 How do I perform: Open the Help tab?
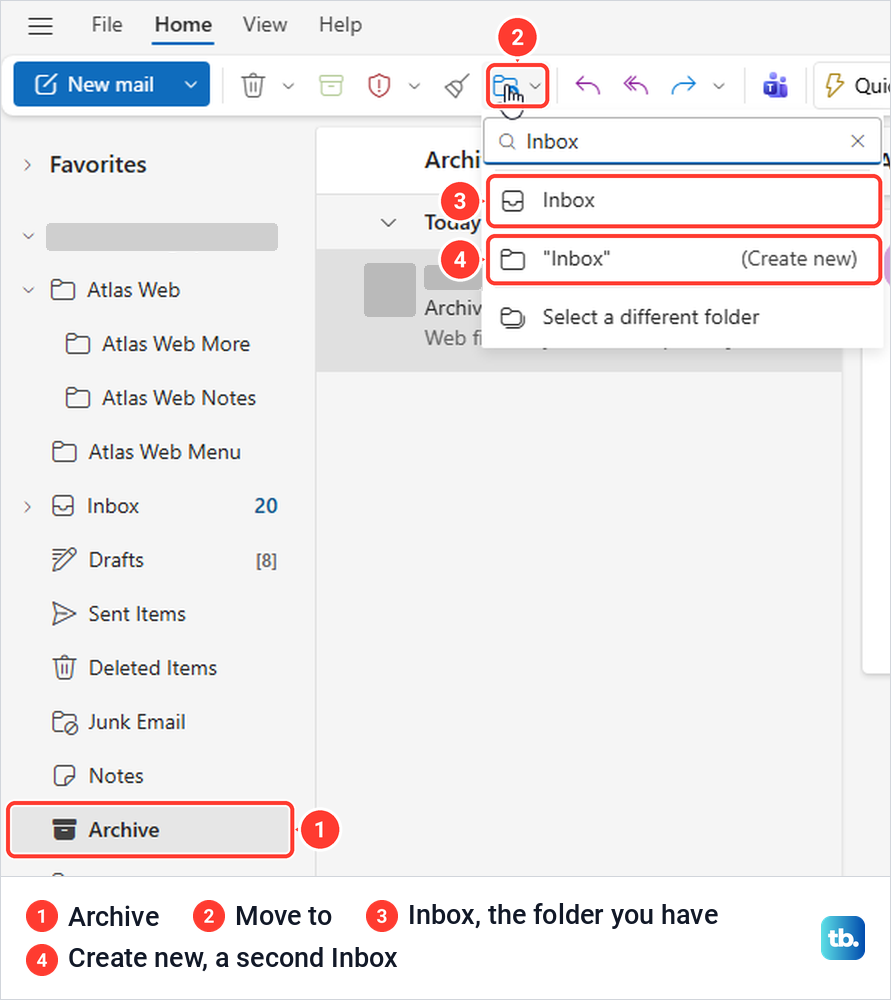(340, 25)
